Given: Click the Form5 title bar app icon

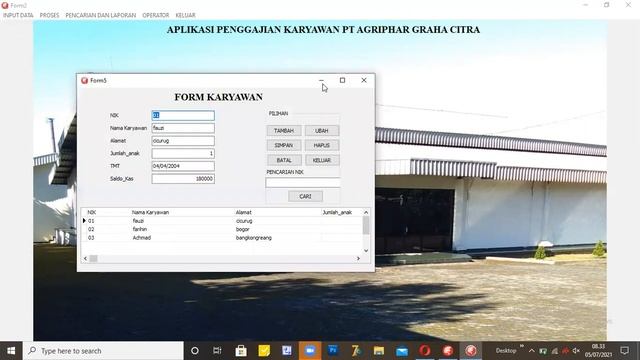Looking at the screenshot, I should click(x=84, y=80).
